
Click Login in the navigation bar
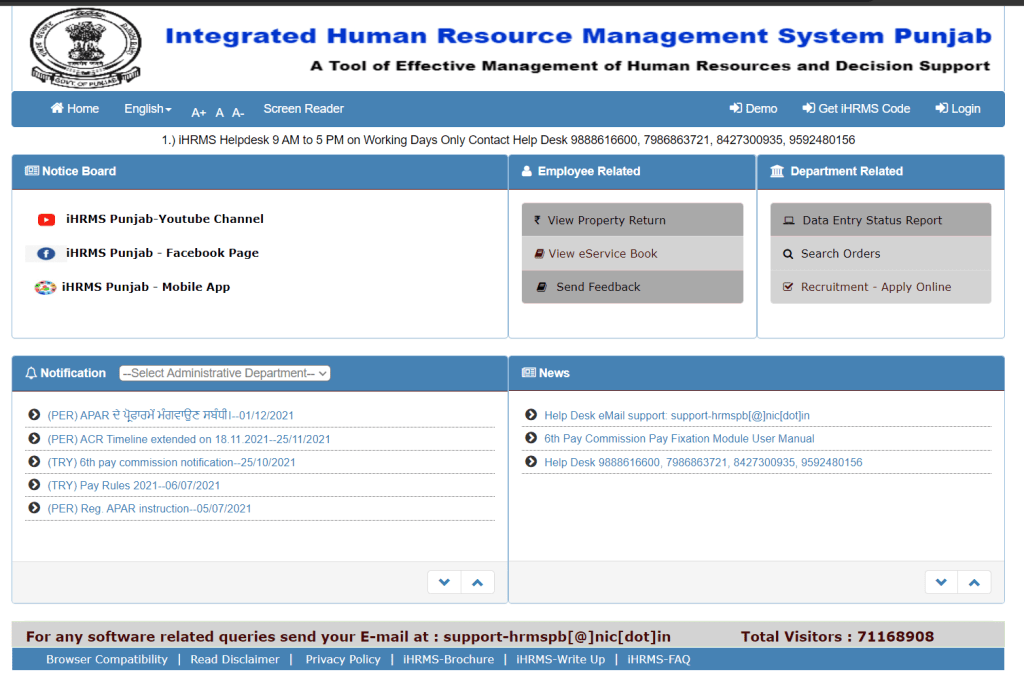click(958, 109)
